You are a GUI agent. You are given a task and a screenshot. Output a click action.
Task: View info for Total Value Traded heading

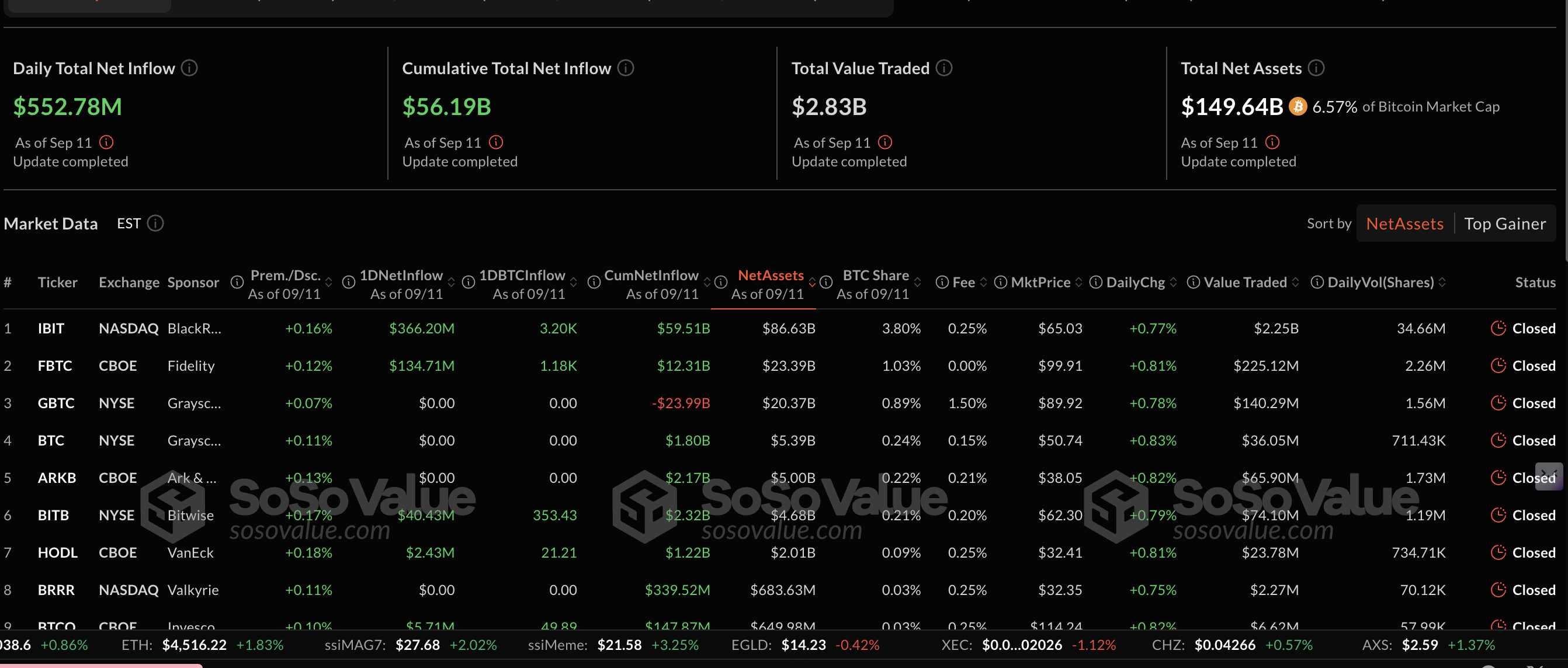pyautogui.click(x=944, y=68)
